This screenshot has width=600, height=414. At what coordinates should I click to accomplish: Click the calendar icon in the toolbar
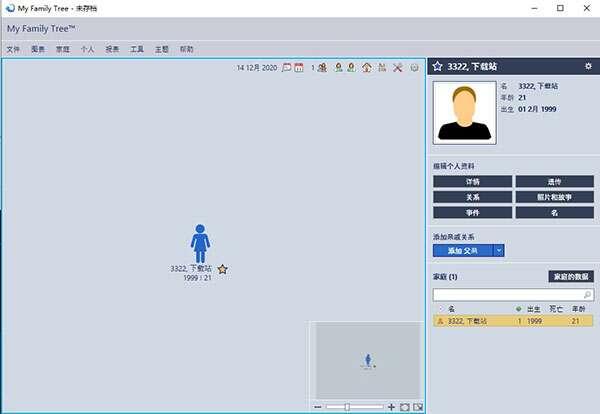(298, 68)
